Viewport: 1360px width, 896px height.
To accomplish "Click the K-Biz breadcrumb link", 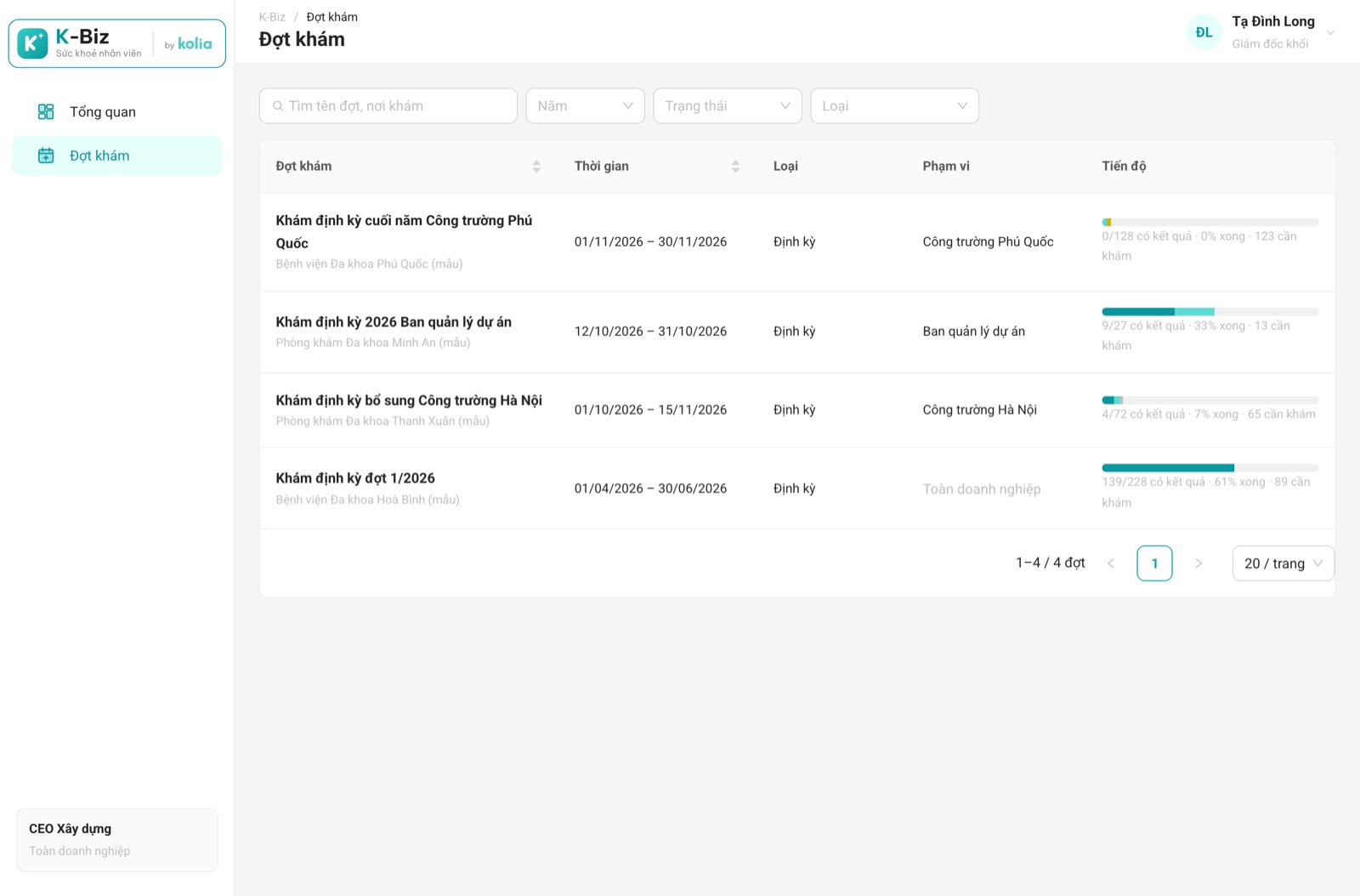I will tap(272, 17).
